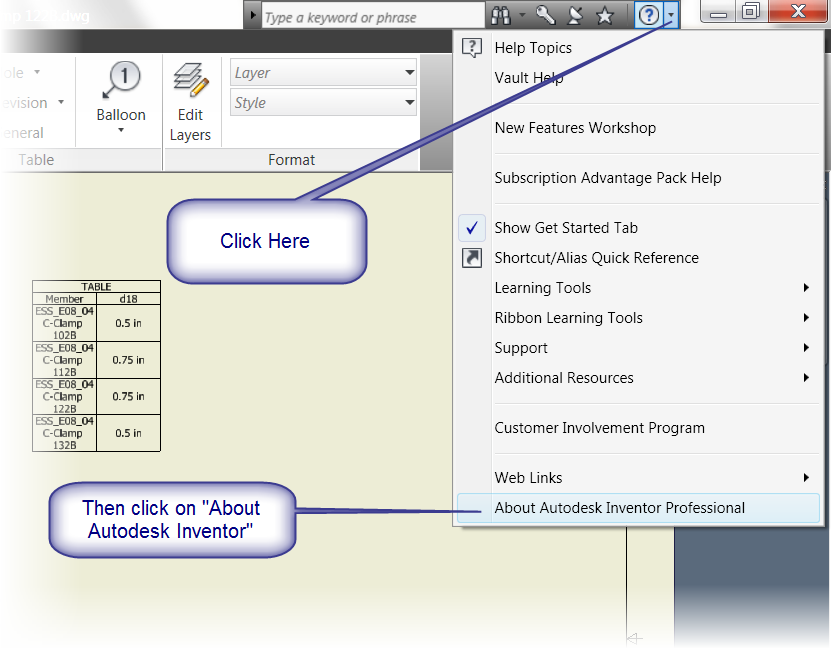831x649 pixels.
Task: Click the dropdown arrow beside binoculars
Action: 523,15
